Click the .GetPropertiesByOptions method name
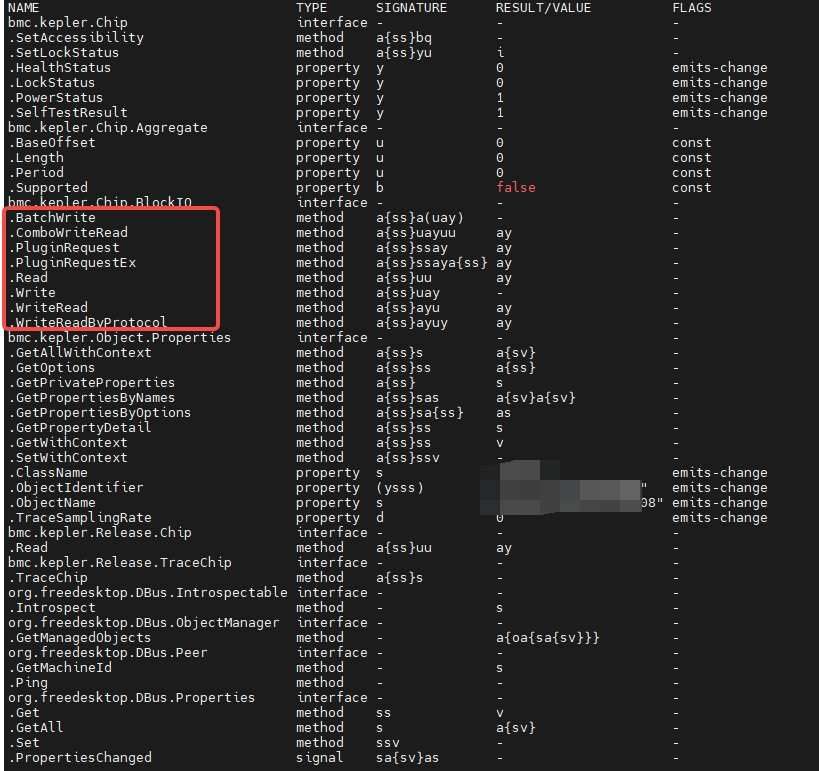The image size is (819, 771). (99, 413)
